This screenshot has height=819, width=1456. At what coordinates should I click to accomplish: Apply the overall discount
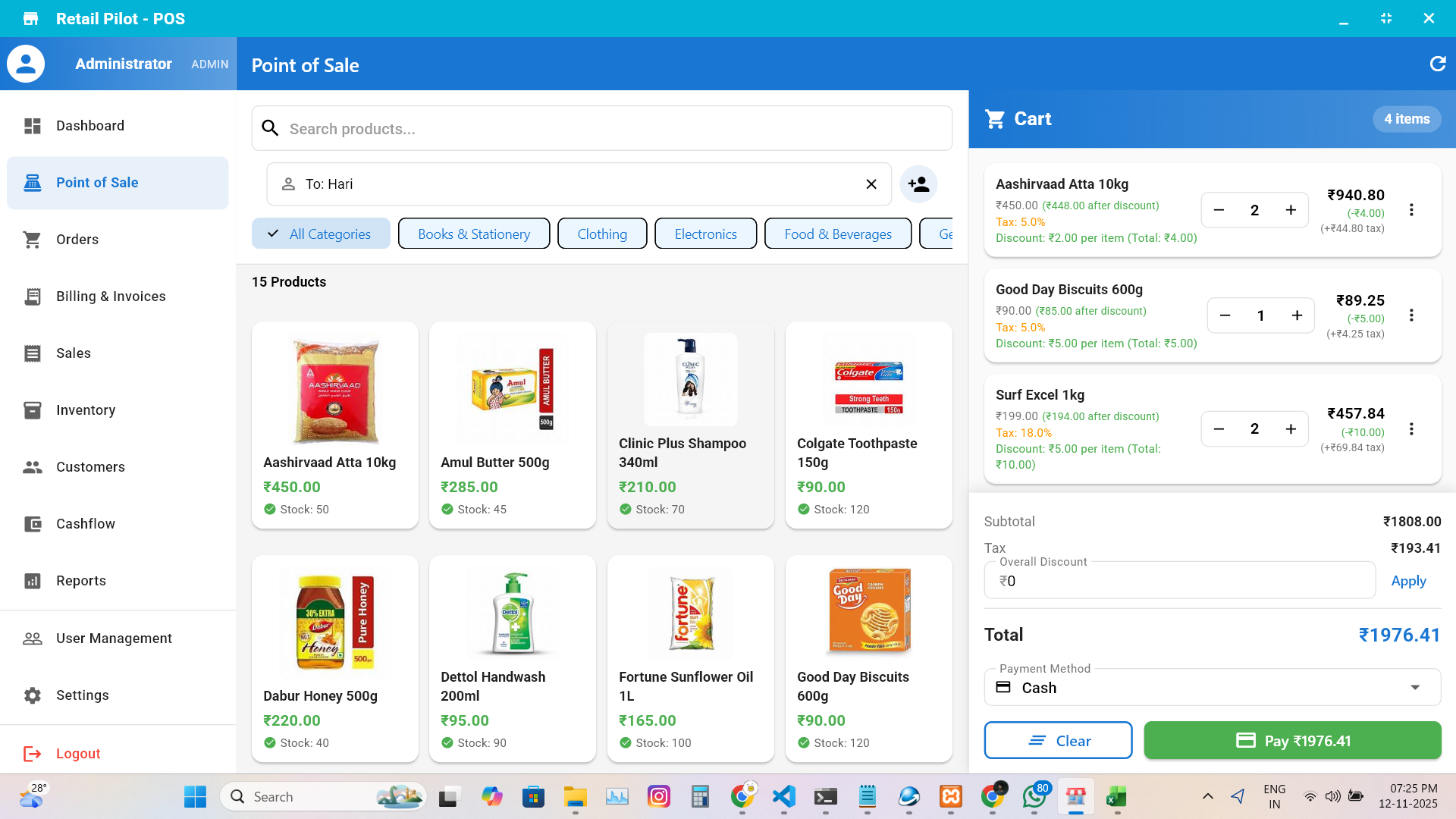click(1407, 580)
